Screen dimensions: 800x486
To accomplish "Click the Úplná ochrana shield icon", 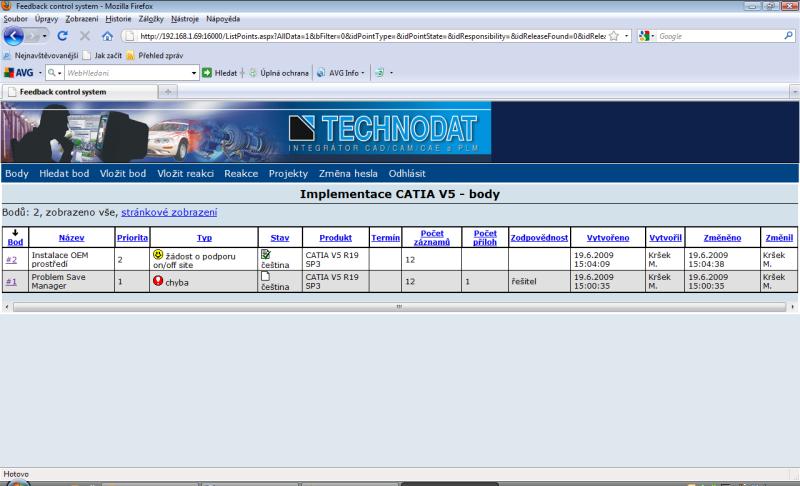I will 253,73.
